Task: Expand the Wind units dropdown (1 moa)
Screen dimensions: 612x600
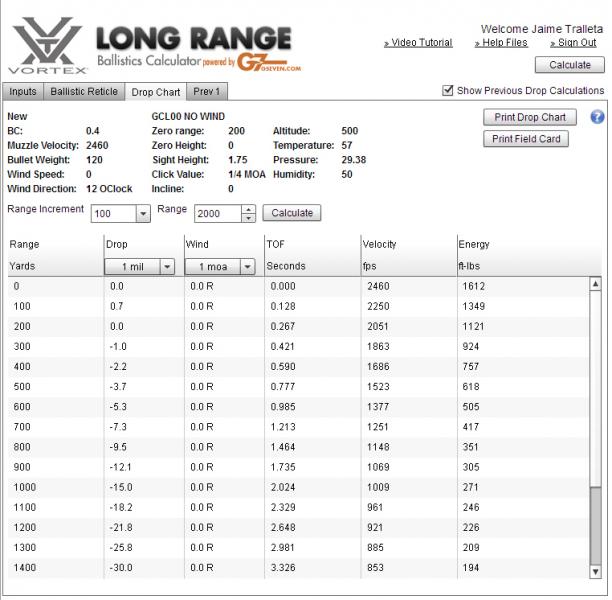Action: 246,267
